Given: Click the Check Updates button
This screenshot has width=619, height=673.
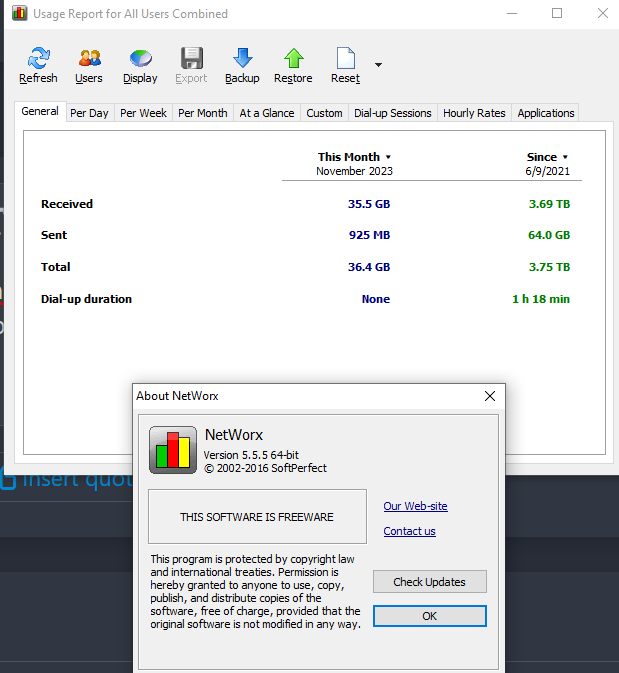Looking at the screenshot, I should [430, 582].
